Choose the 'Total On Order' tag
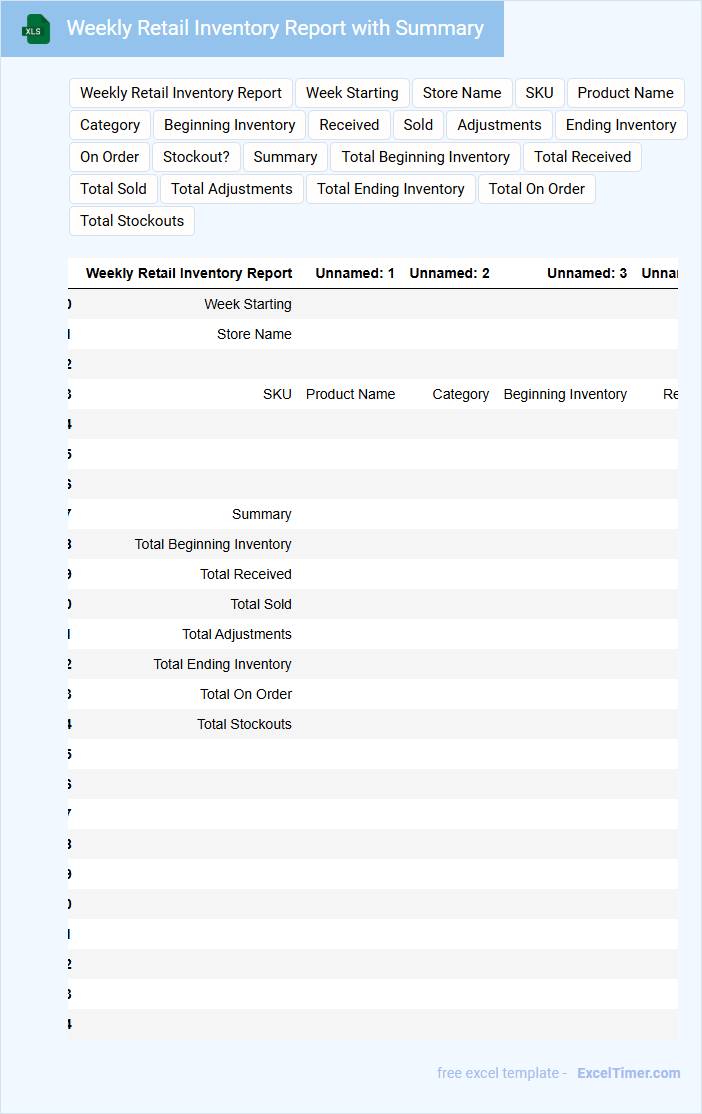 (x=536, y=189)
